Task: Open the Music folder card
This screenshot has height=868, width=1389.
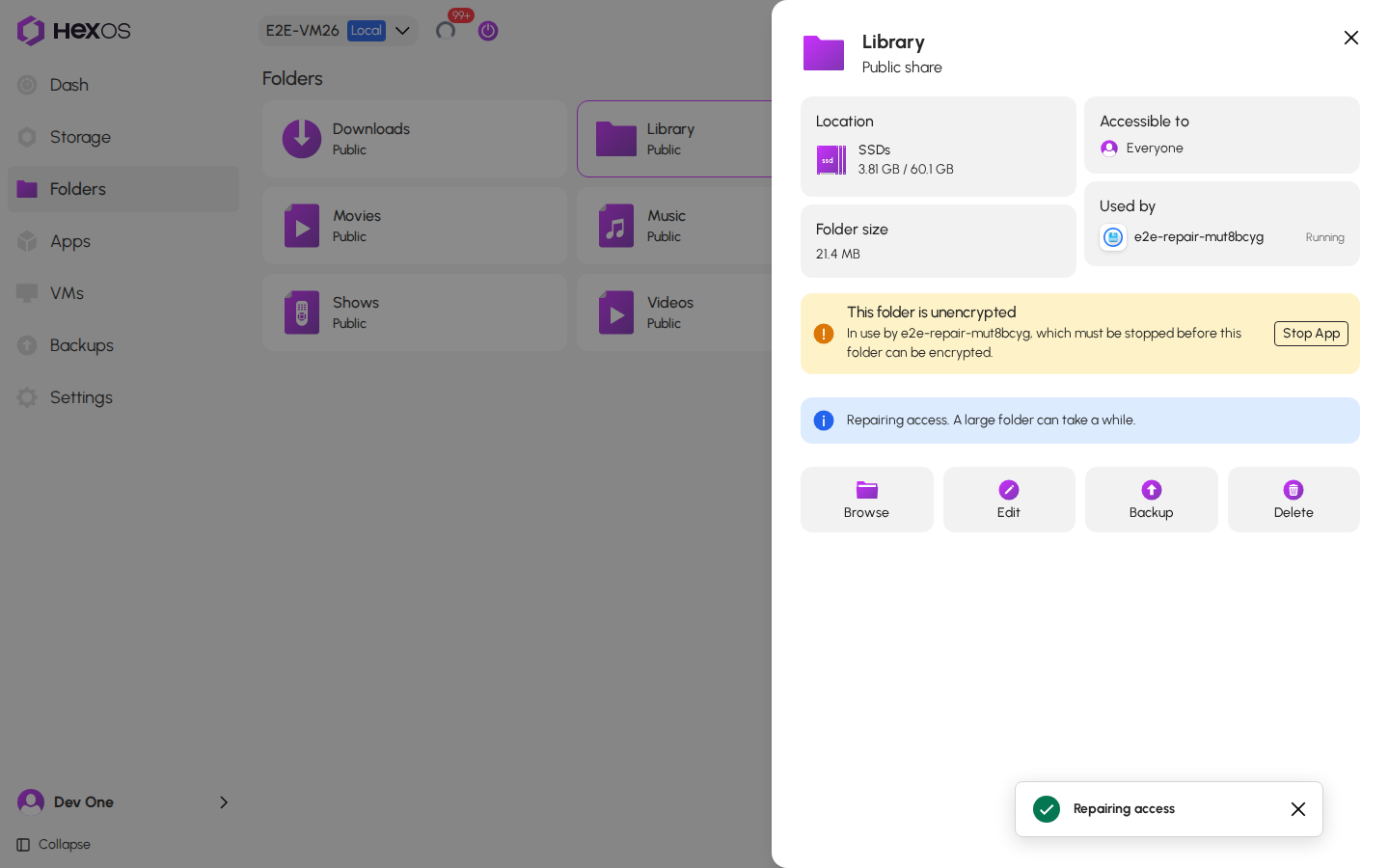Action: pos(674,226)
